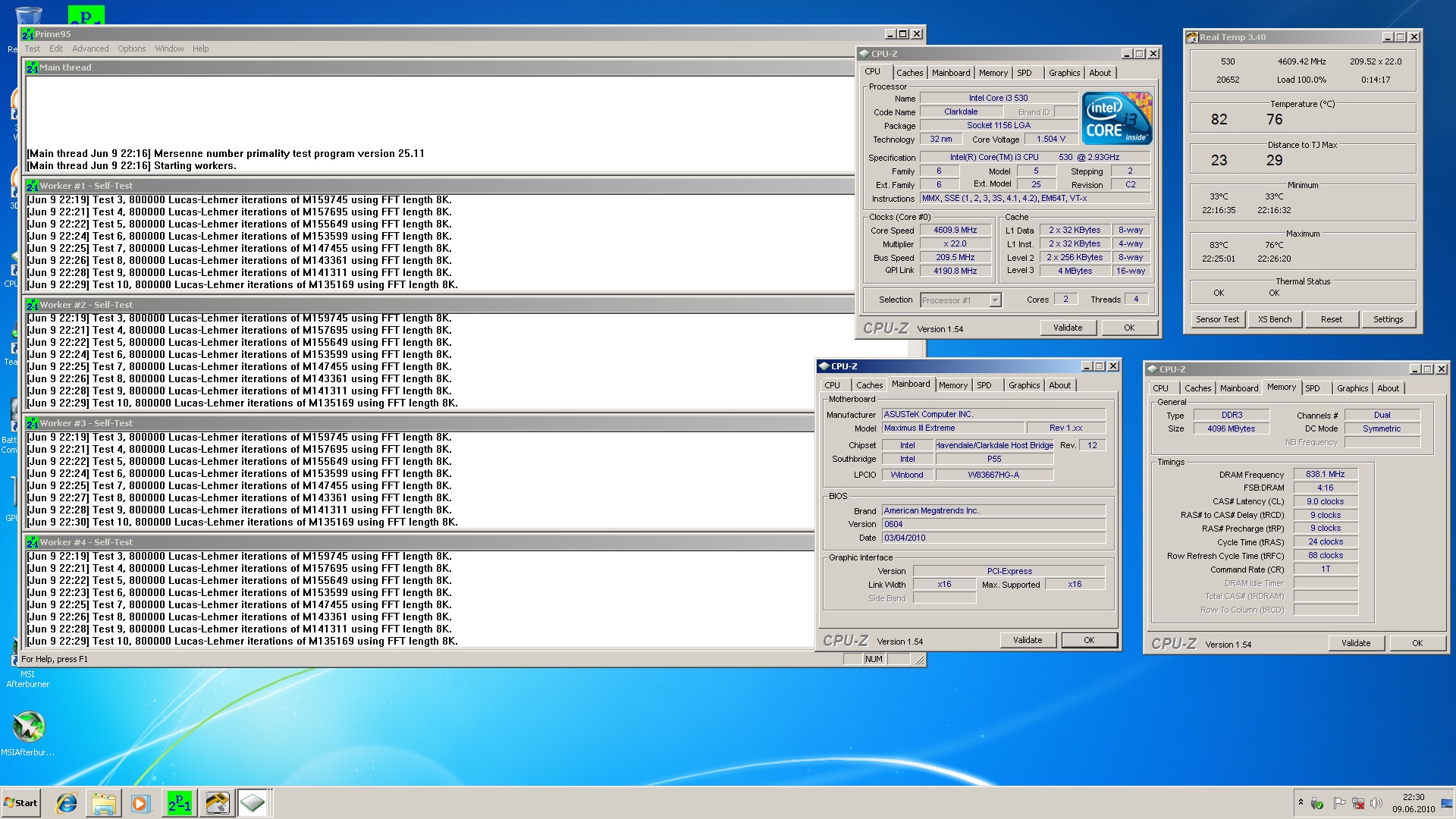Show hidden tray icons arrow
Image resolution: width=1456 pixels, height=819 pixels.
click(x=1301, y=802)
